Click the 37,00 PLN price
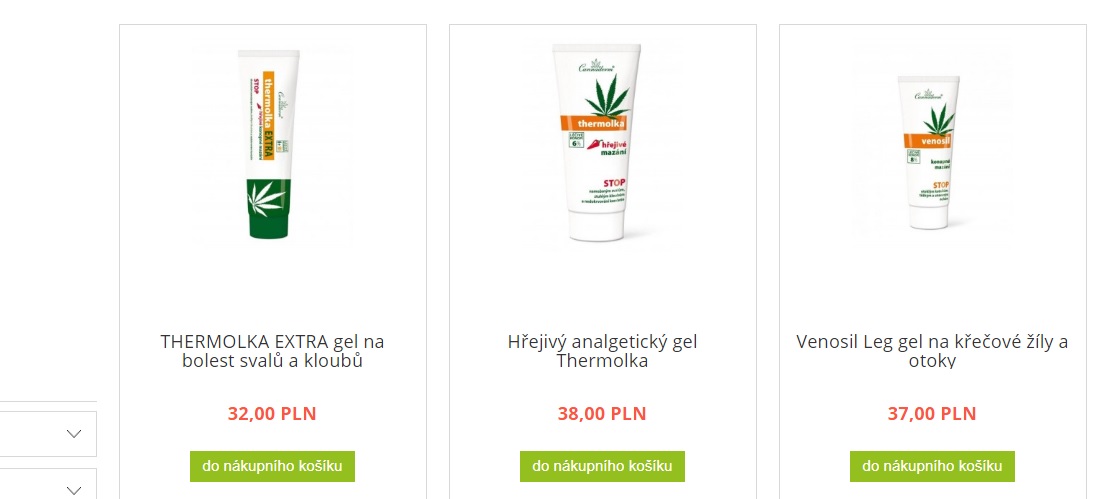The width and height of the screenshot is (1097, 499). click(x=932, y=414)
